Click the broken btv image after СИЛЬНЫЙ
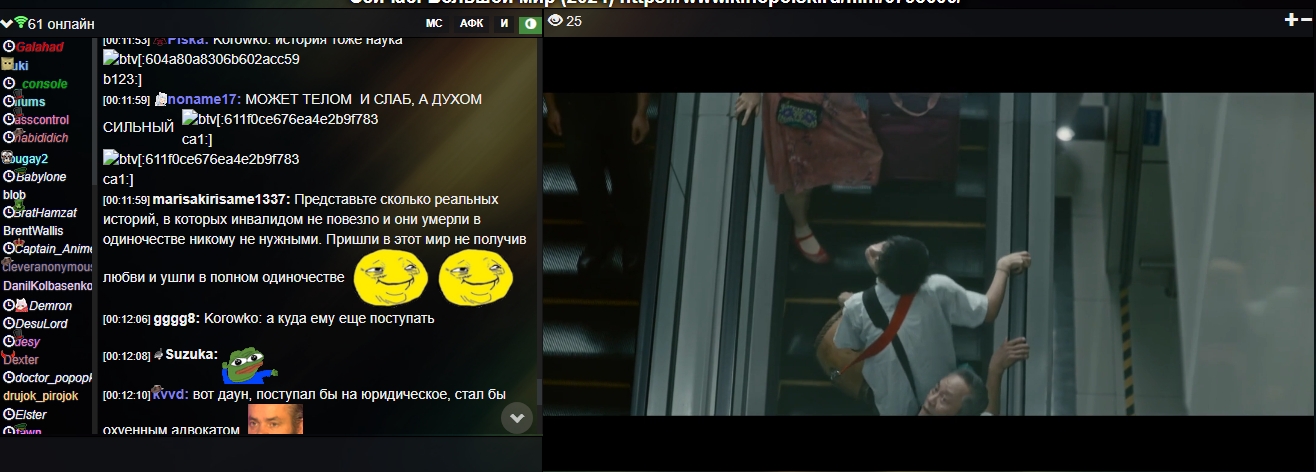1316x472 pixels. (280, 128)
